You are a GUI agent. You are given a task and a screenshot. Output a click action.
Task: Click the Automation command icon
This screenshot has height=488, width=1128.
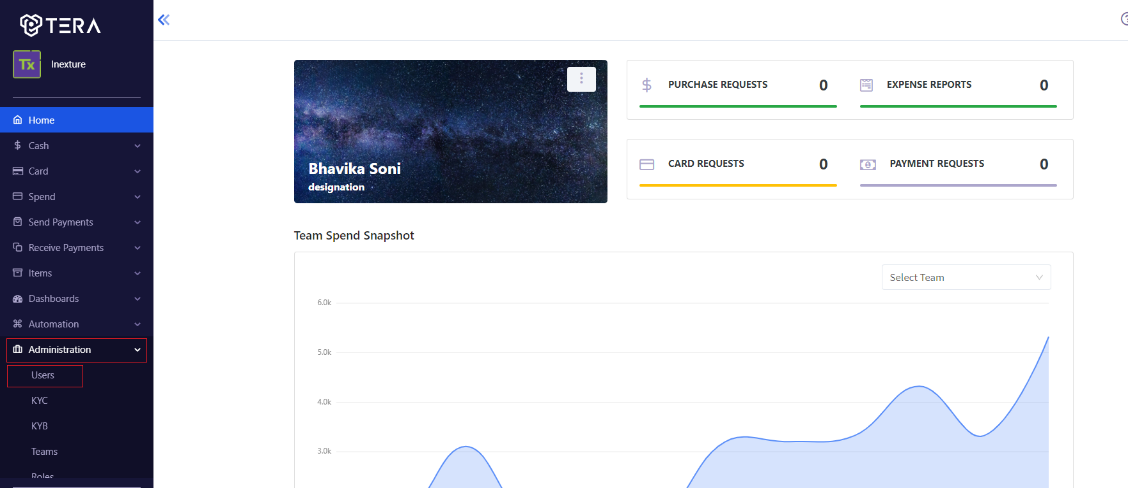(x=18, y=324)
